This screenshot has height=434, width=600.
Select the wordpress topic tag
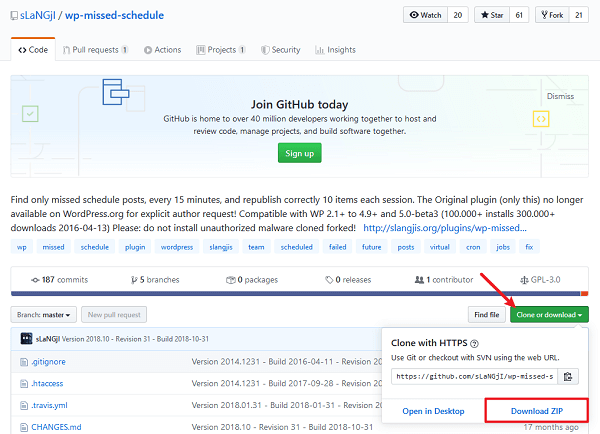coord(177,247)
